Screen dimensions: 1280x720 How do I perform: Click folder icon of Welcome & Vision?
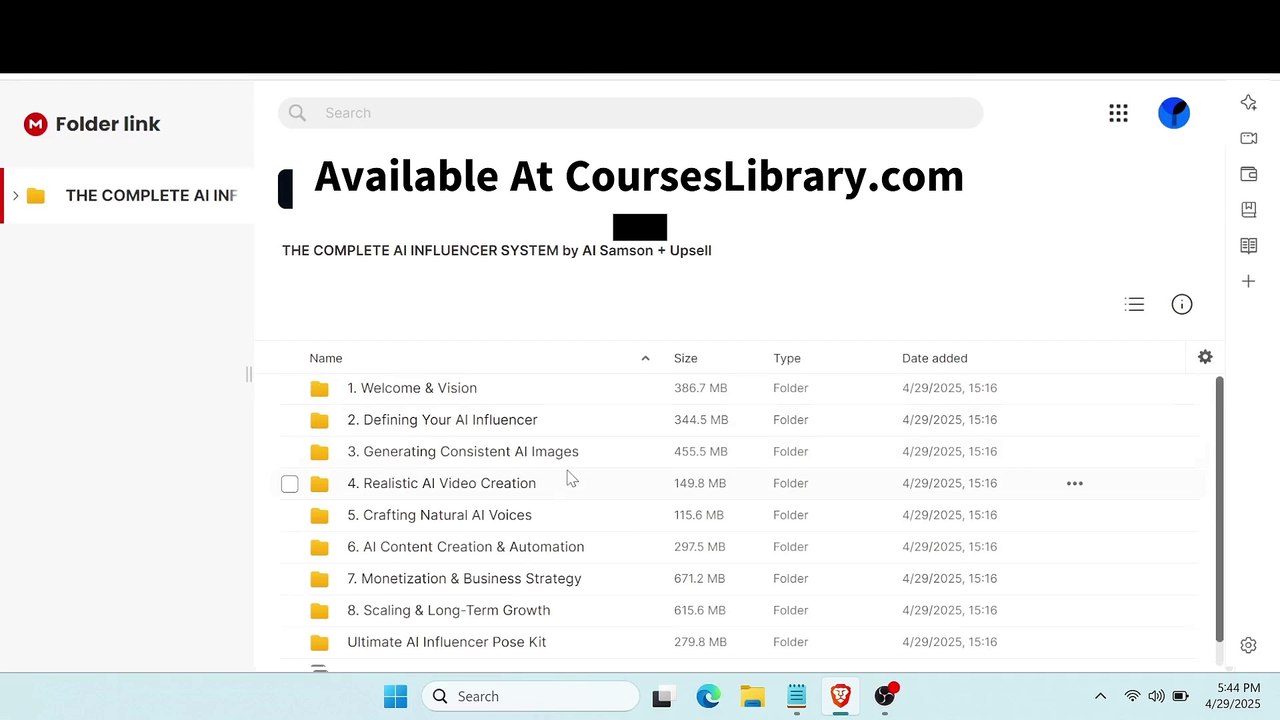(x=319, y=388)
